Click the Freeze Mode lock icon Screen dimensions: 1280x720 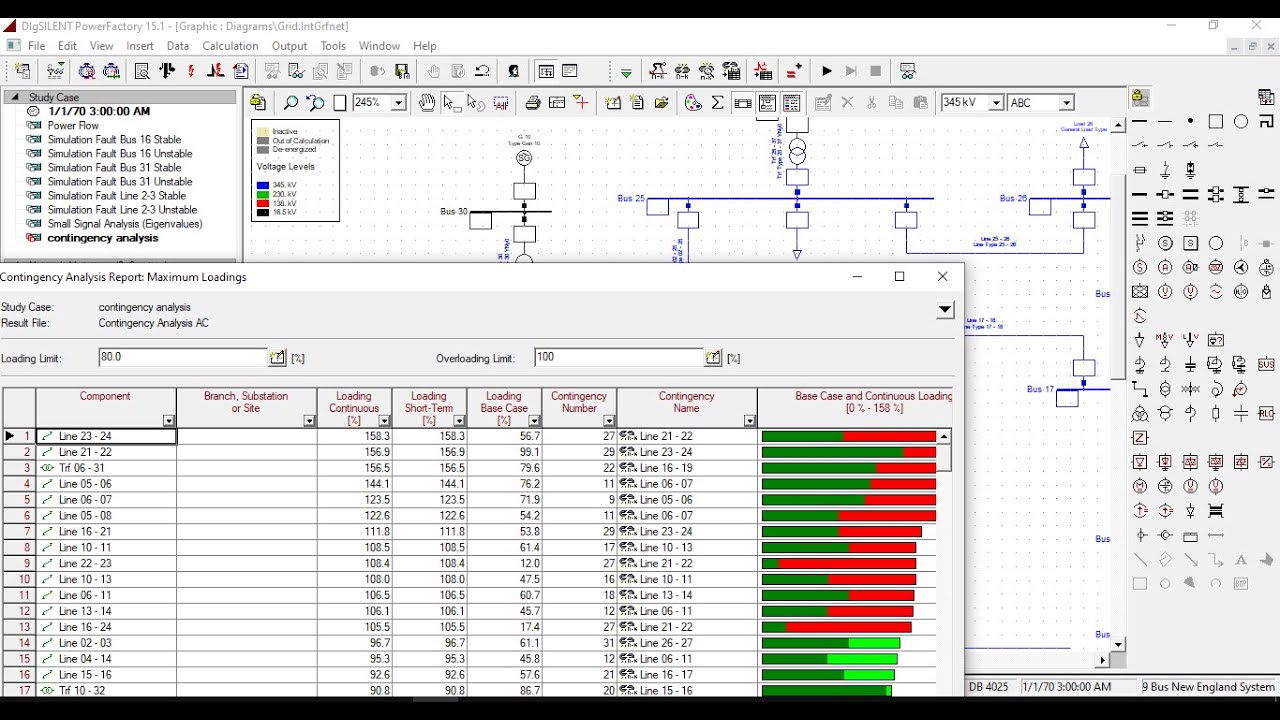point(258,103)
